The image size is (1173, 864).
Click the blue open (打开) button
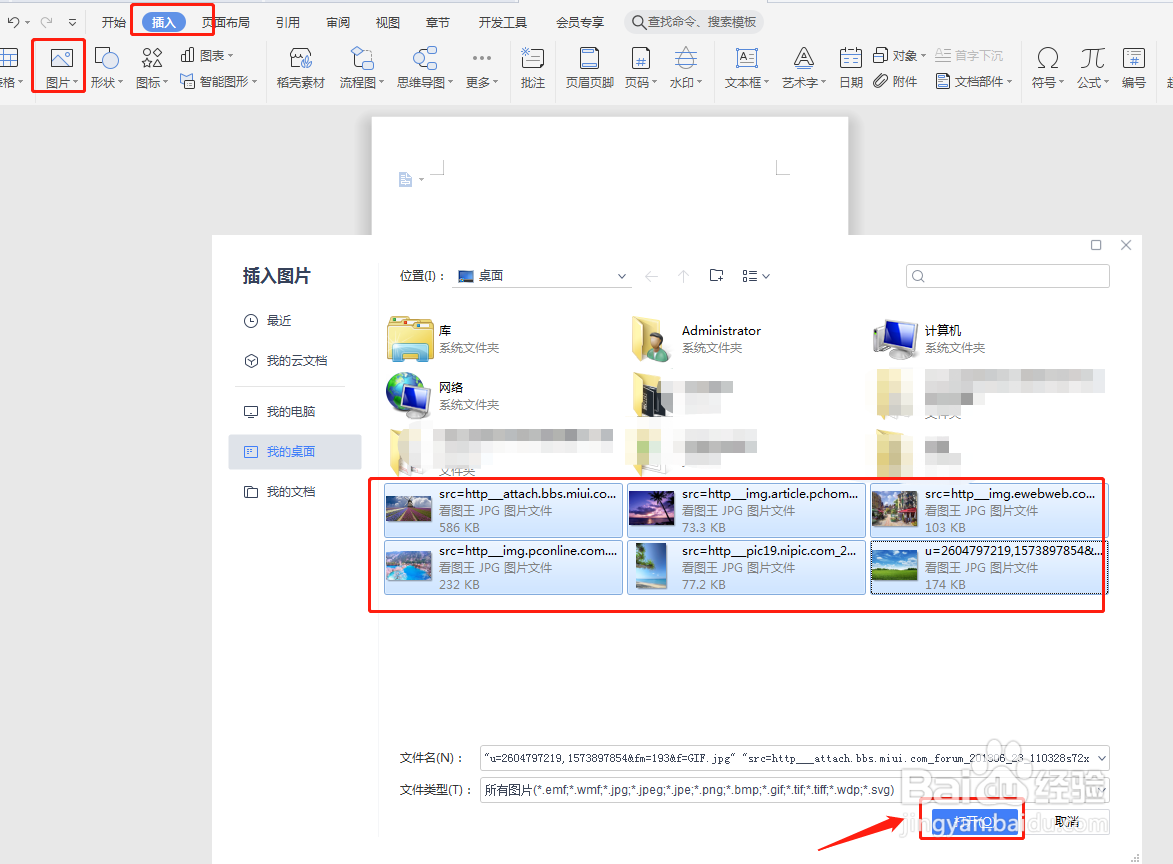(x=974, y=821)
